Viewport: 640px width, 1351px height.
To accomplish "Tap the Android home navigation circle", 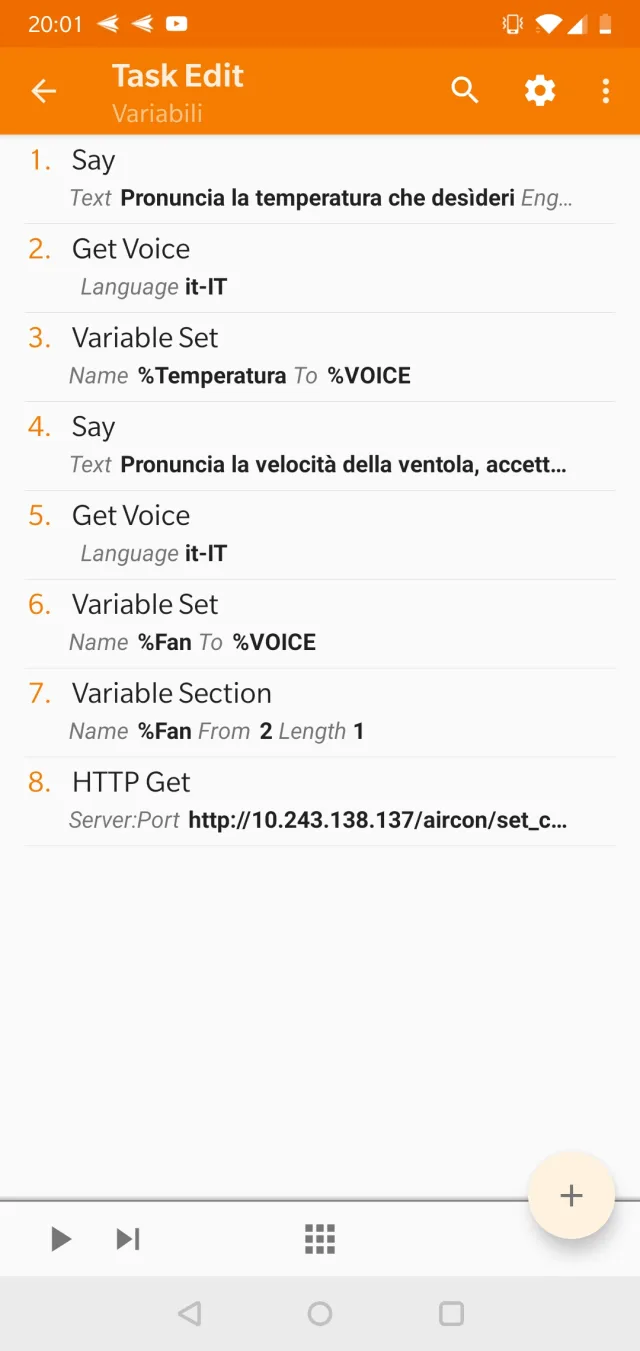I will click(x=320, y=1314).
